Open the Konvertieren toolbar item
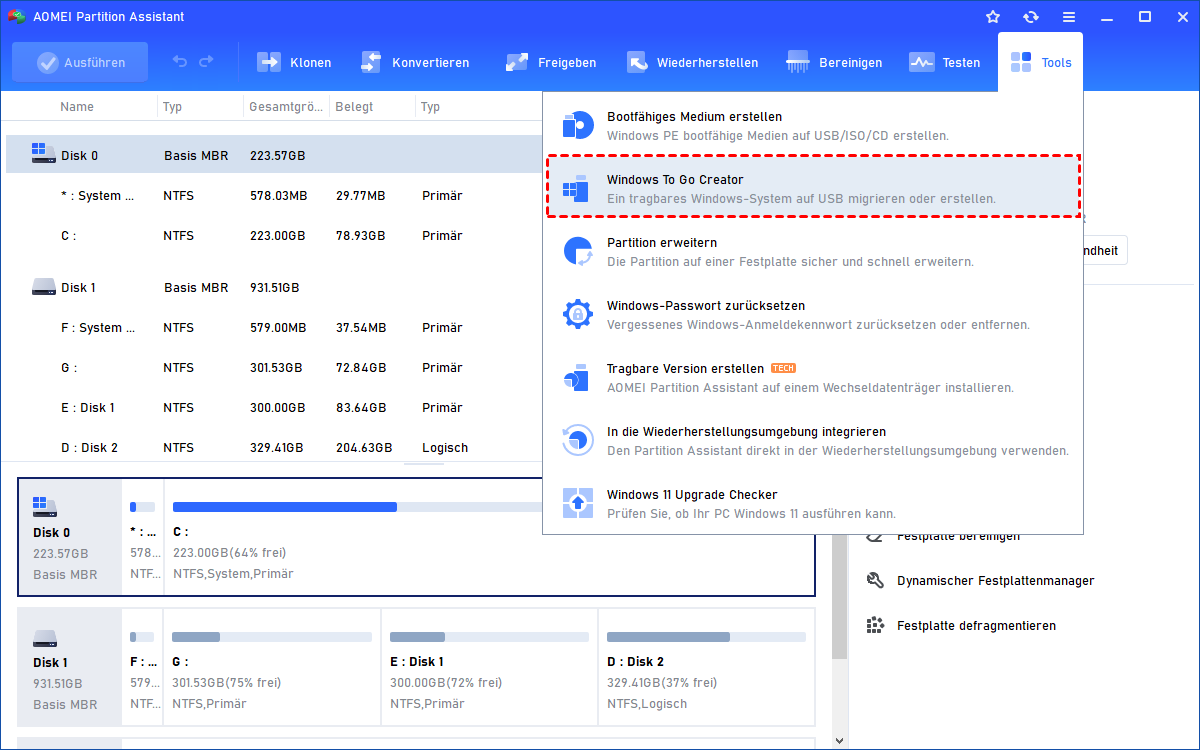1200x750 pixels. point(414,62)
